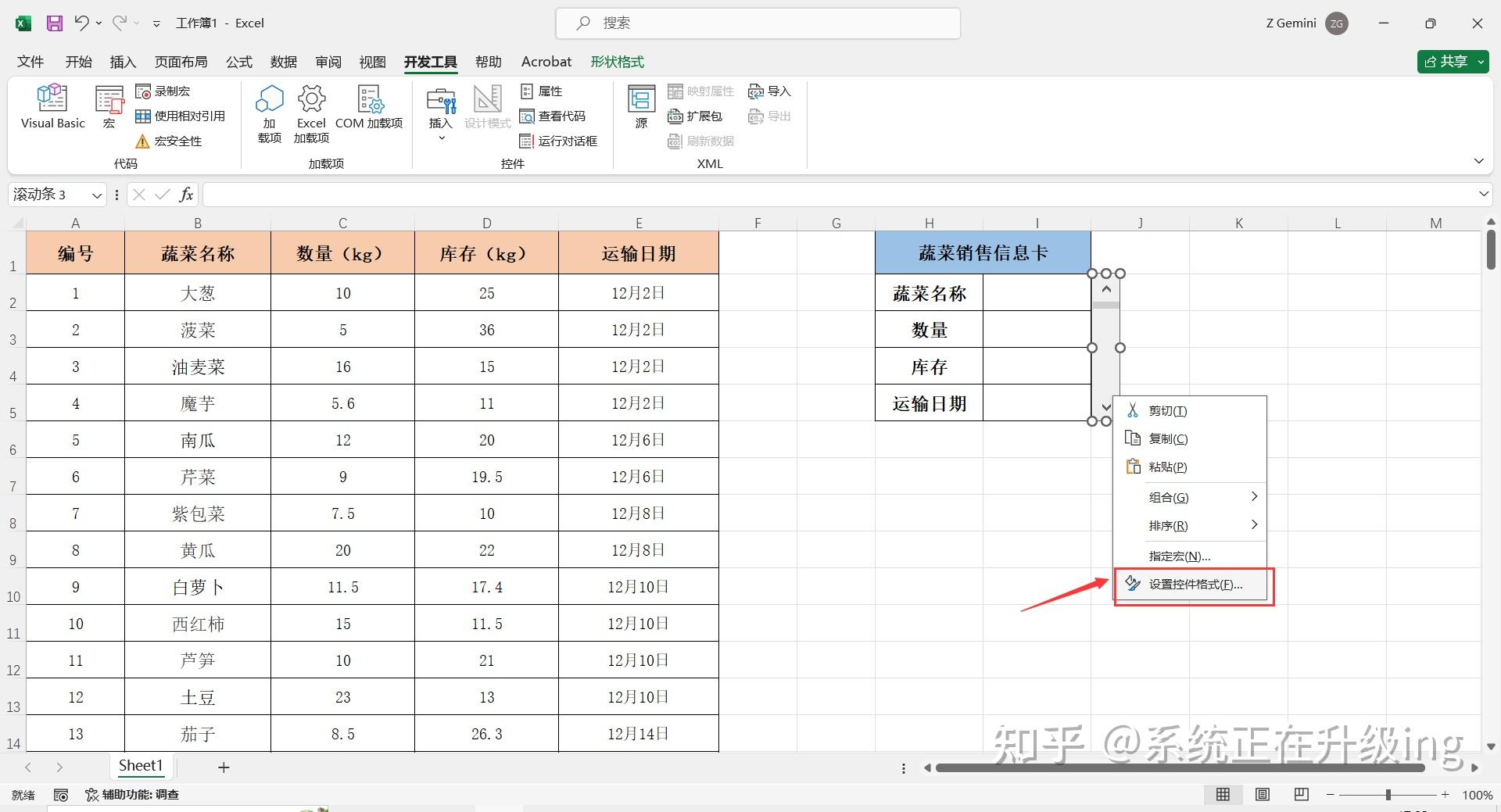The image size is (1501, 812).
Task: Open the Add-ins (加载项) button
Action: point(269,113)
